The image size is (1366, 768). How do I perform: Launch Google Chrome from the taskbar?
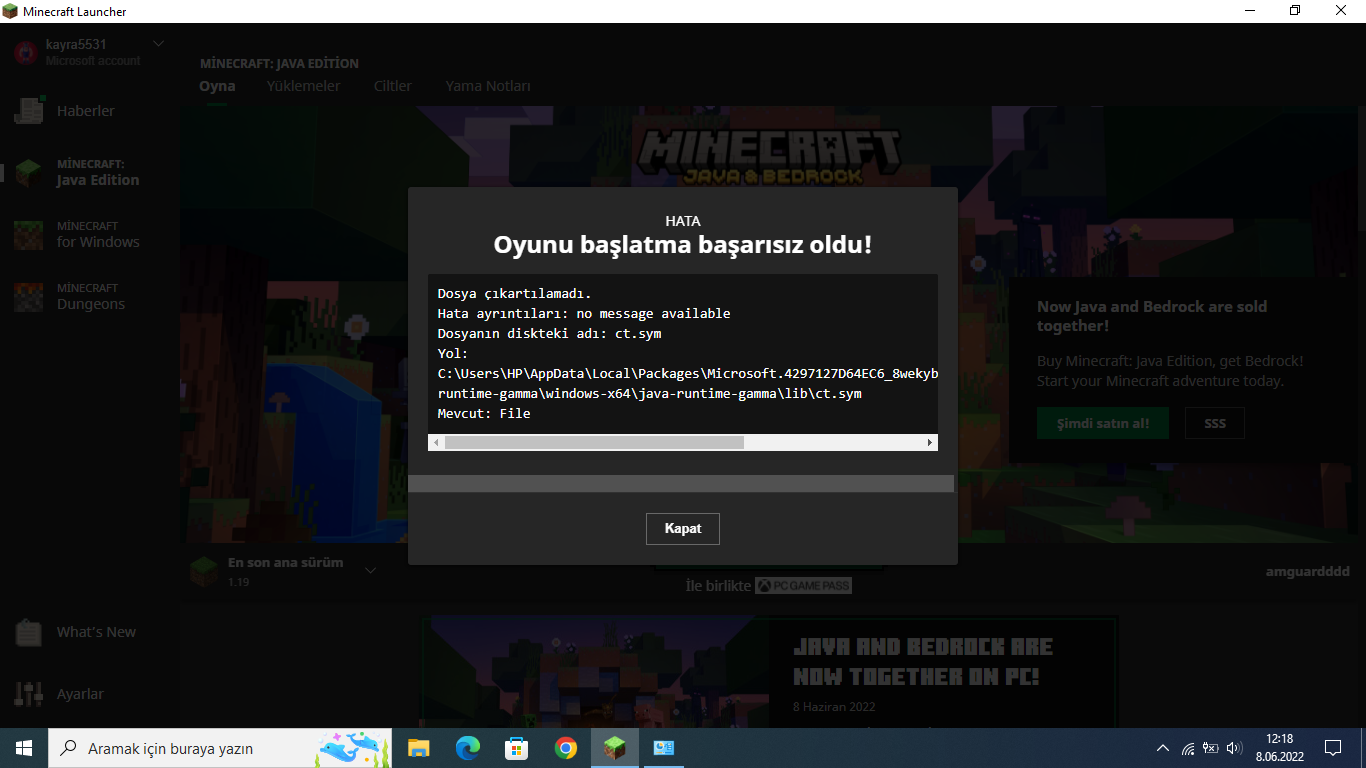[x=565, y=748]
